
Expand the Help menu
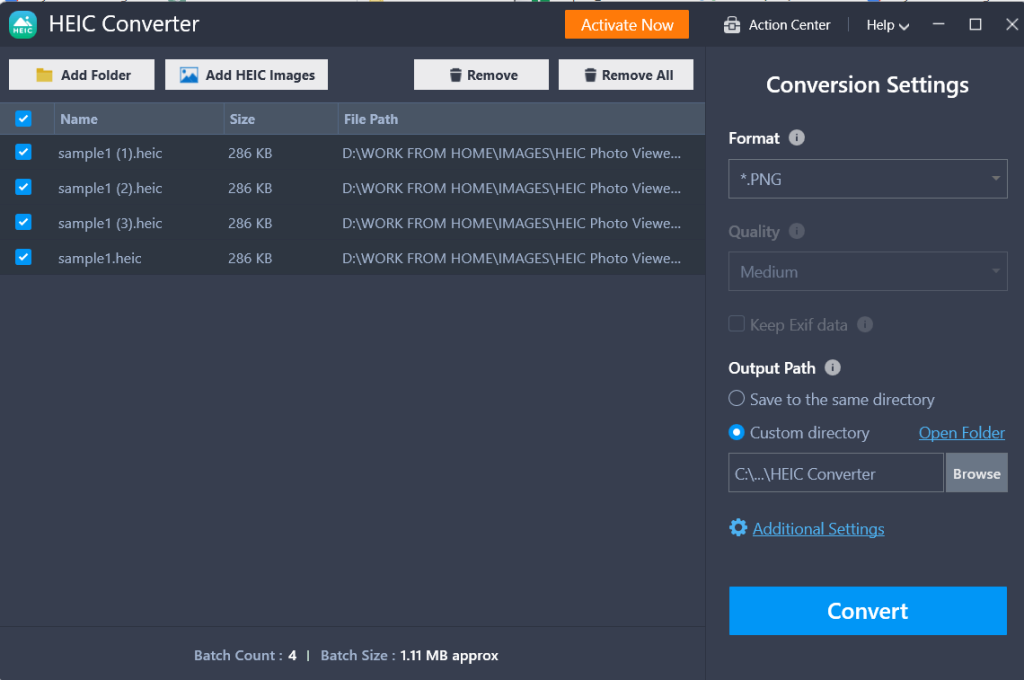[x=888, y=25]
